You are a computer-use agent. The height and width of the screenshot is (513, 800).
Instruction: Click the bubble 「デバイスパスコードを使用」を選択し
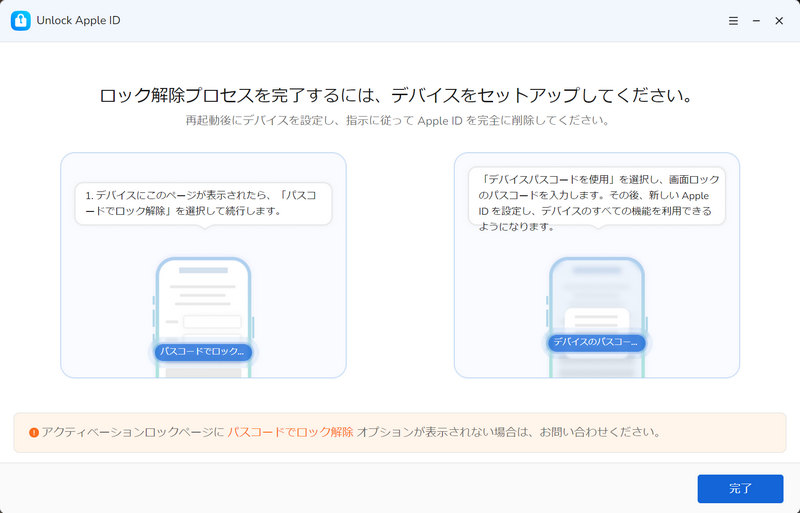[x=597, y=196]
